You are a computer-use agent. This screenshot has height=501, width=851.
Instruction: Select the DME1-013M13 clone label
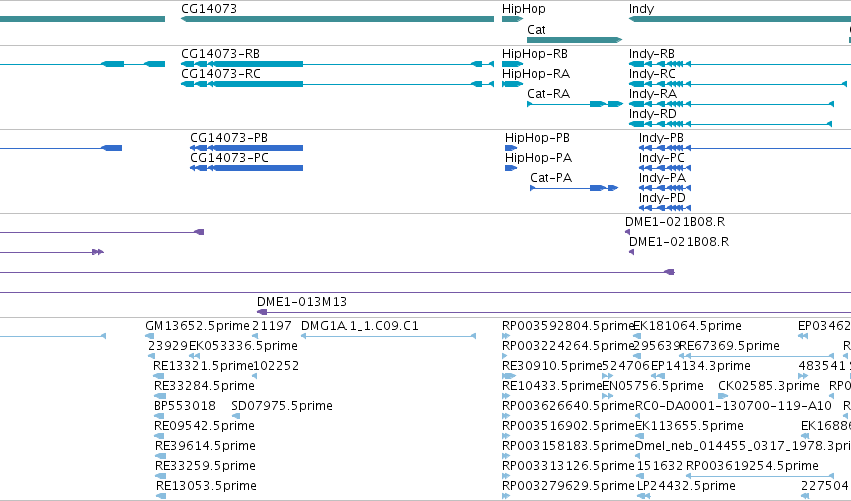(x=302, y=302)
